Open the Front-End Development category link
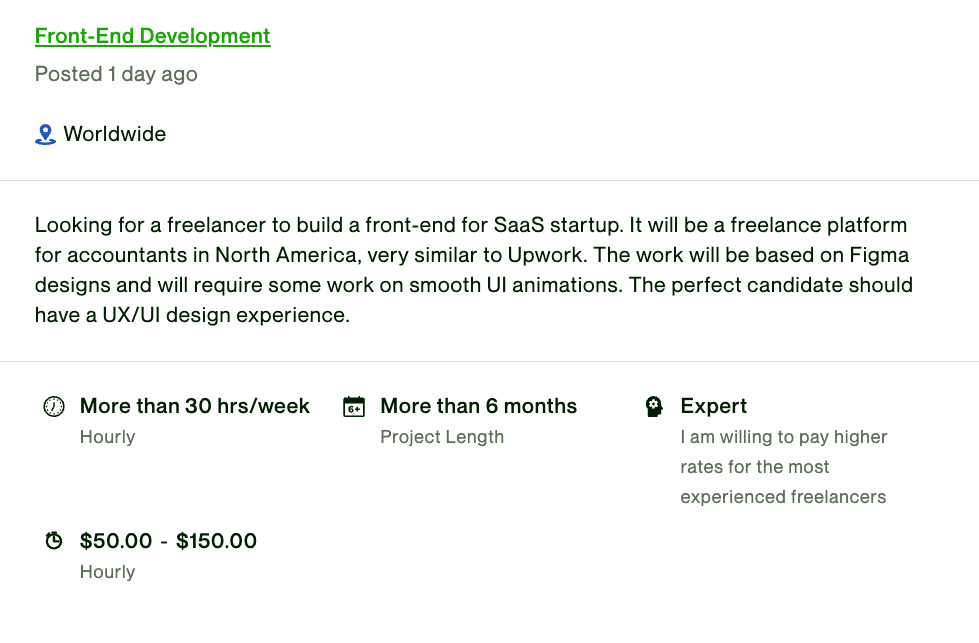Viewport: 979px width, 643px height. (x=152, y=36)
